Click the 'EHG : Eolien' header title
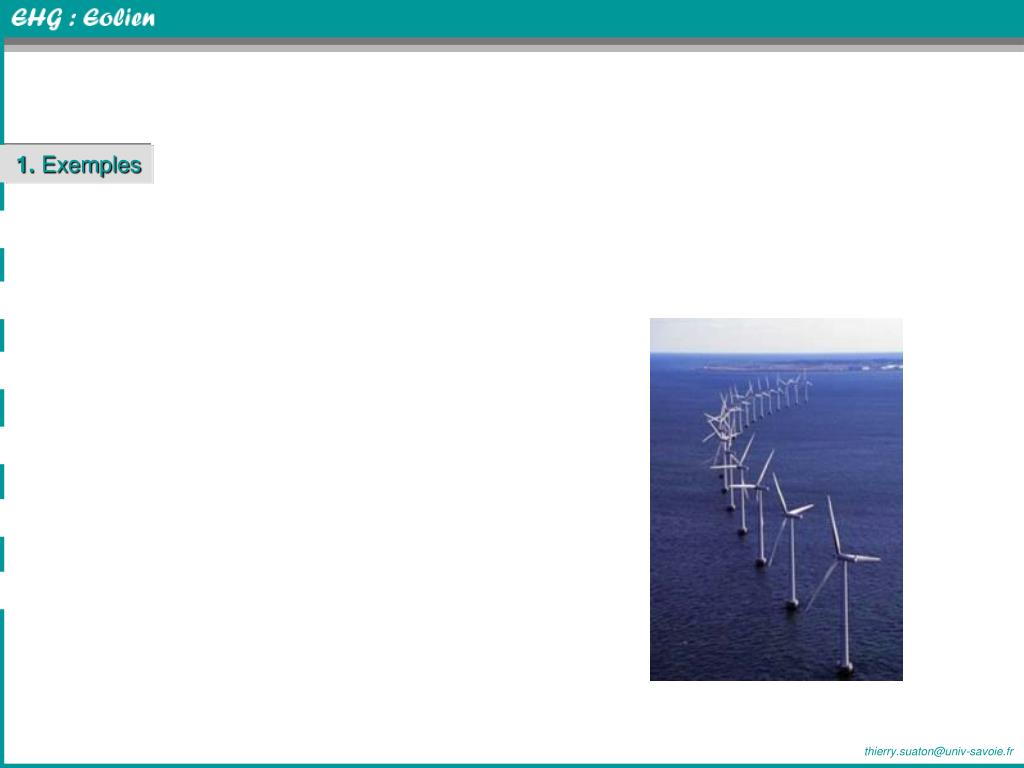Image resolution: width=1024 pixels, height=768 pixels. click(83, 18)
